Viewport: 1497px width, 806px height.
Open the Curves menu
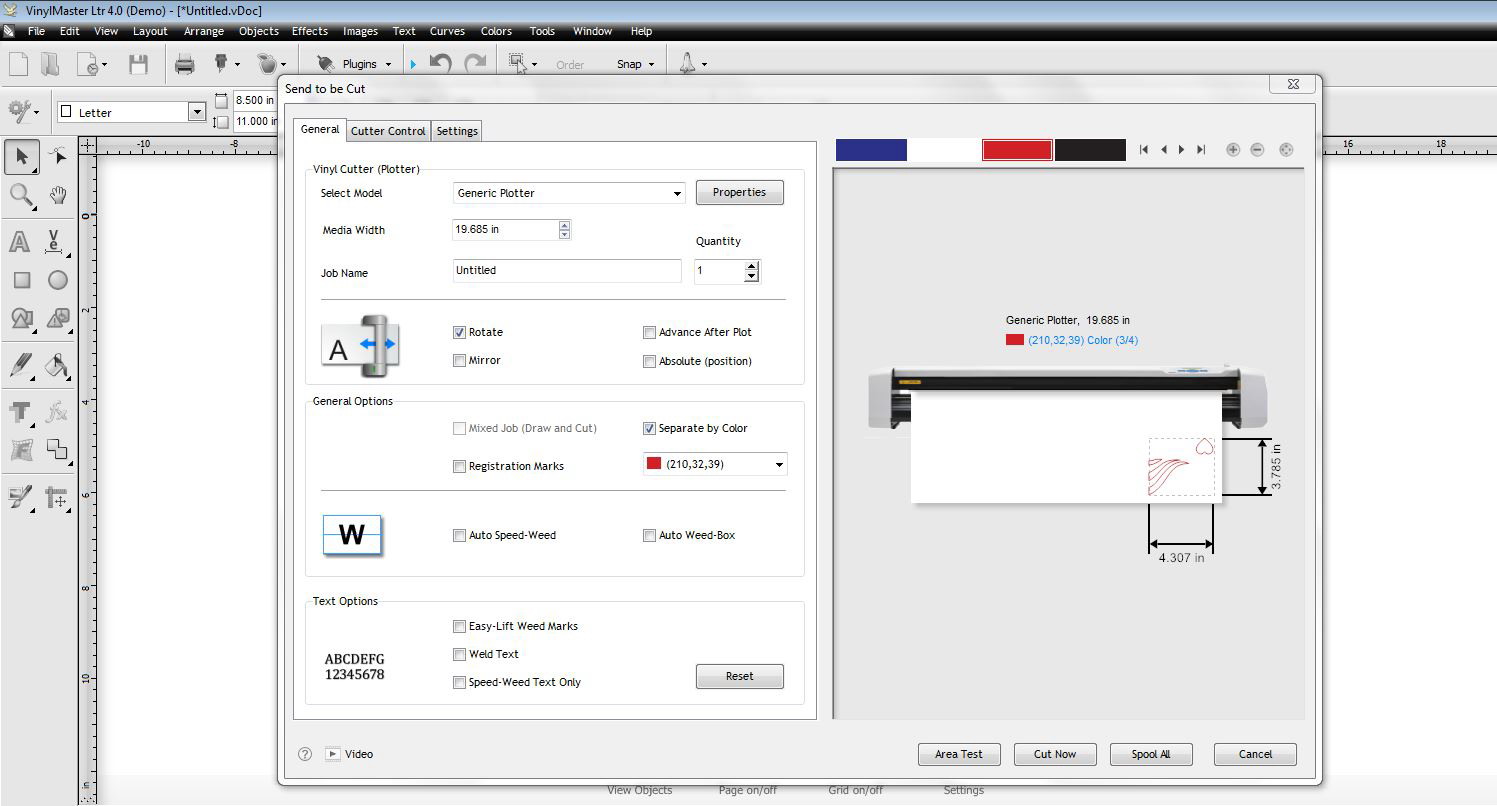click(x=447, y=31)
